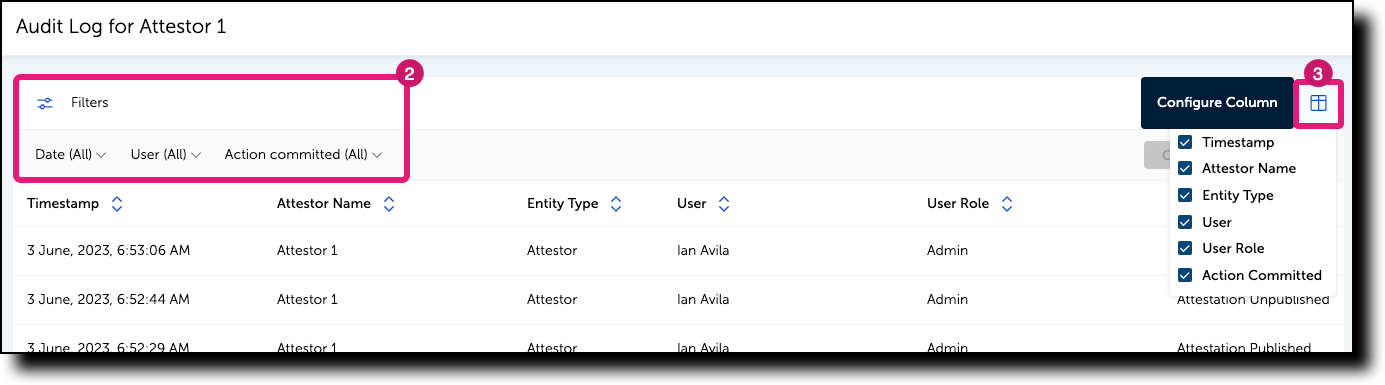
Task: Uncheck the Timestamp column checkbox
Action: (1185, 142)
